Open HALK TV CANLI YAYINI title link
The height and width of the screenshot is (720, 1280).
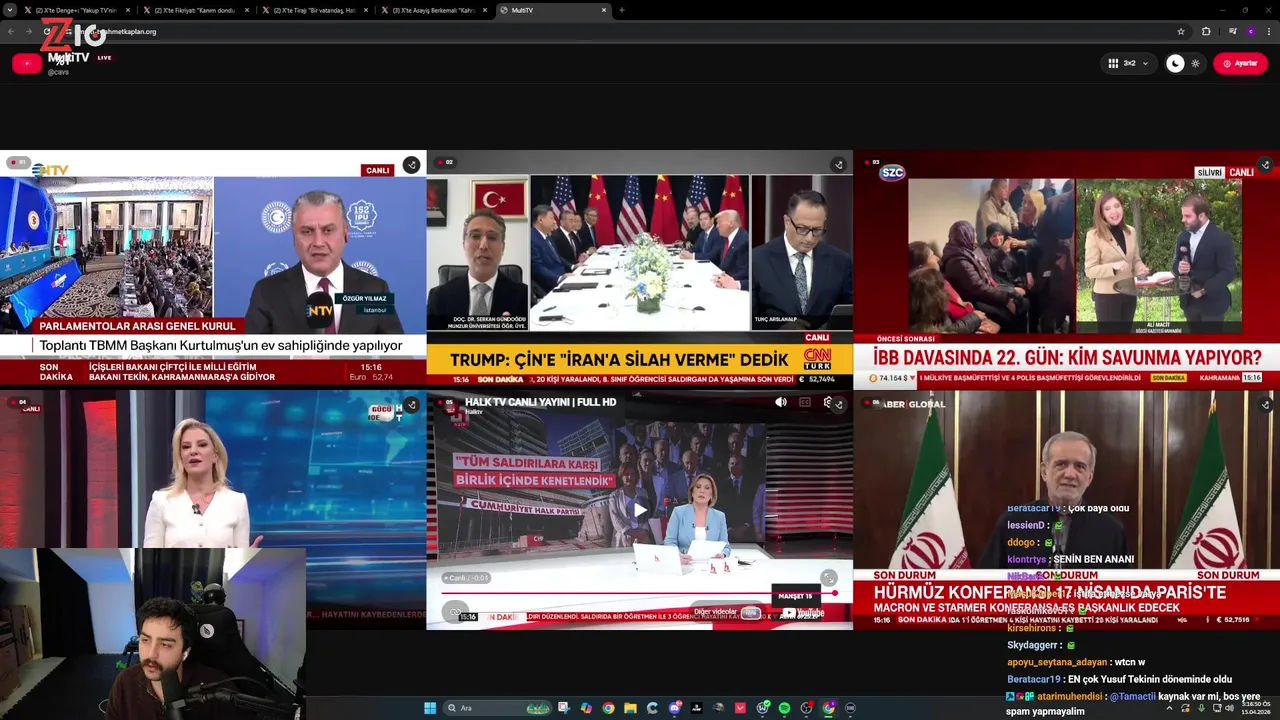pos(540,401)
